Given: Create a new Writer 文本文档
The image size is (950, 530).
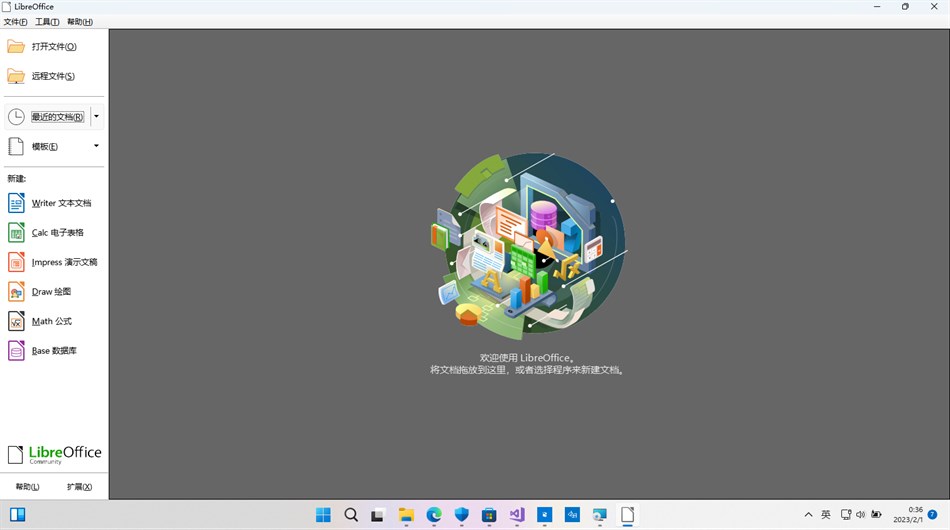Looking at the screenshot, I should (54, 203).
